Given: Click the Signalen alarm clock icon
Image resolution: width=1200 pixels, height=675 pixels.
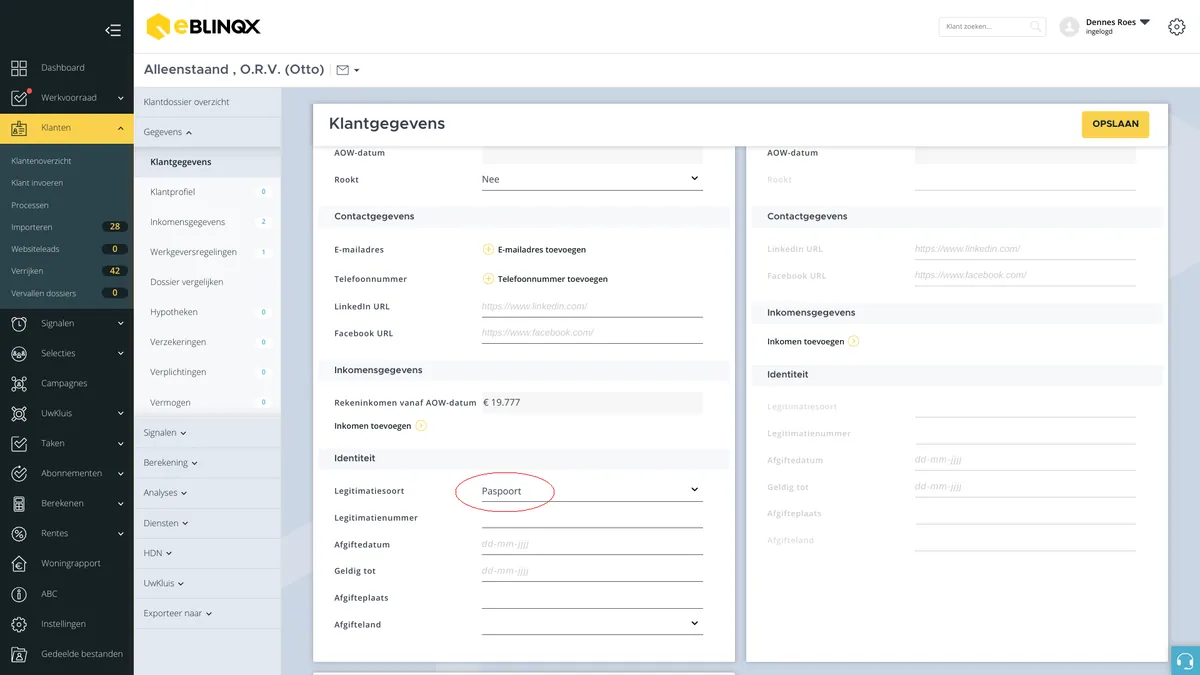Looking at the screenshot, I should click(19, 323).
